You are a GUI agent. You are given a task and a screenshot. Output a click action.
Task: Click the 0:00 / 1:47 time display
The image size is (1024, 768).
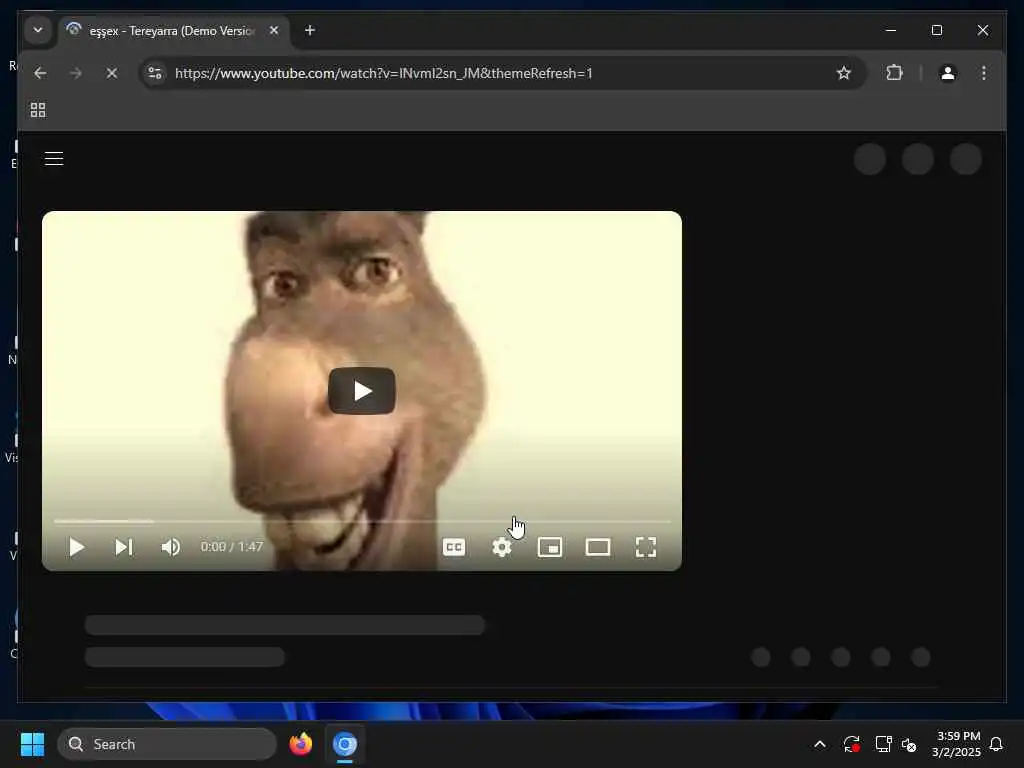(x=231, y=547)
